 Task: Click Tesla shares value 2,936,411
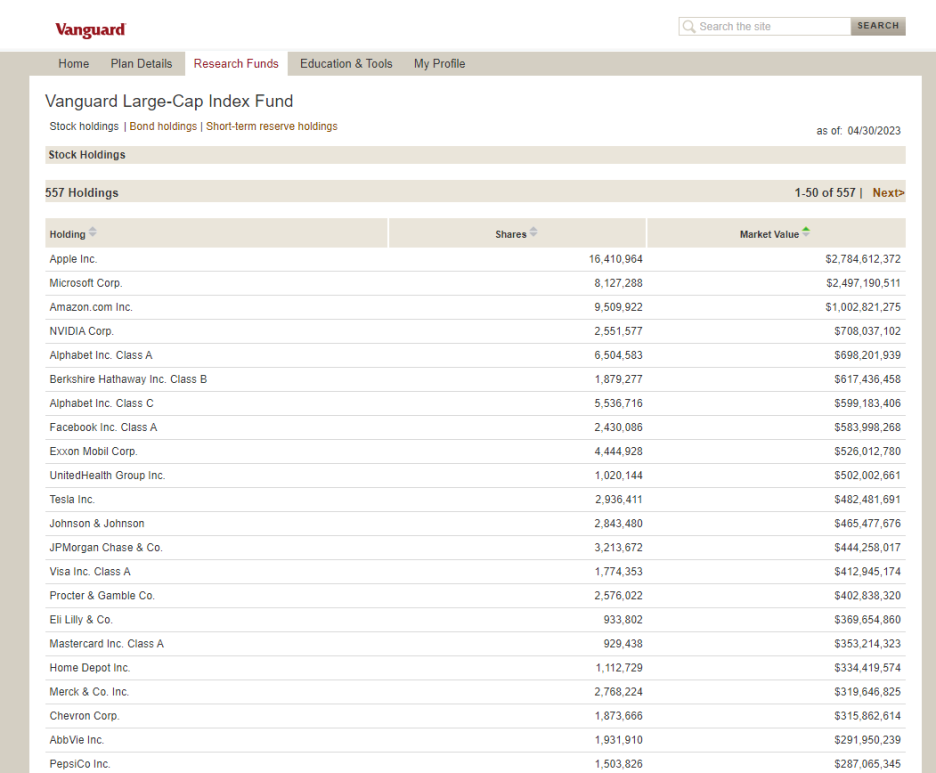pos(618,500)
